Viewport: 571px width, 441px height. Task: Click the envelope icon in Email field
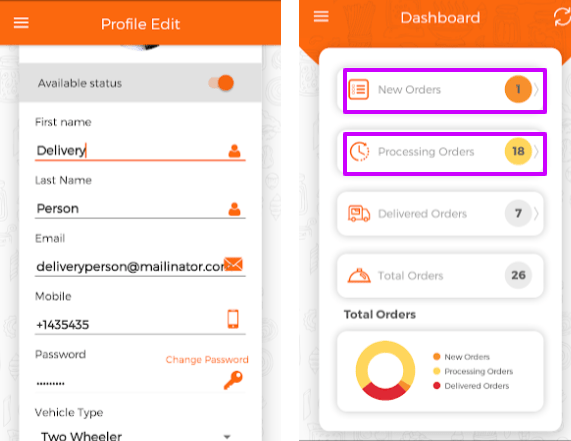(233, 264)
